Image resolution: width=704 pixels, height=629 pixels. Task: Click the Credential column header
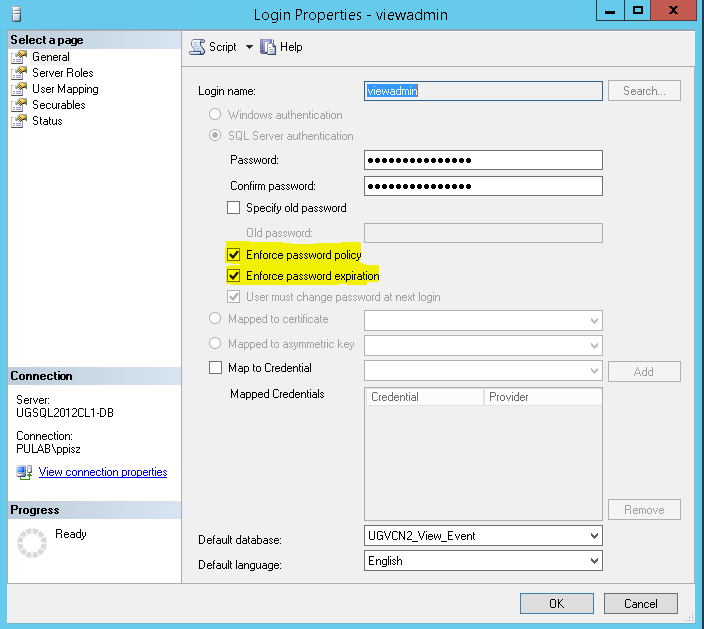tap(425, 397)
